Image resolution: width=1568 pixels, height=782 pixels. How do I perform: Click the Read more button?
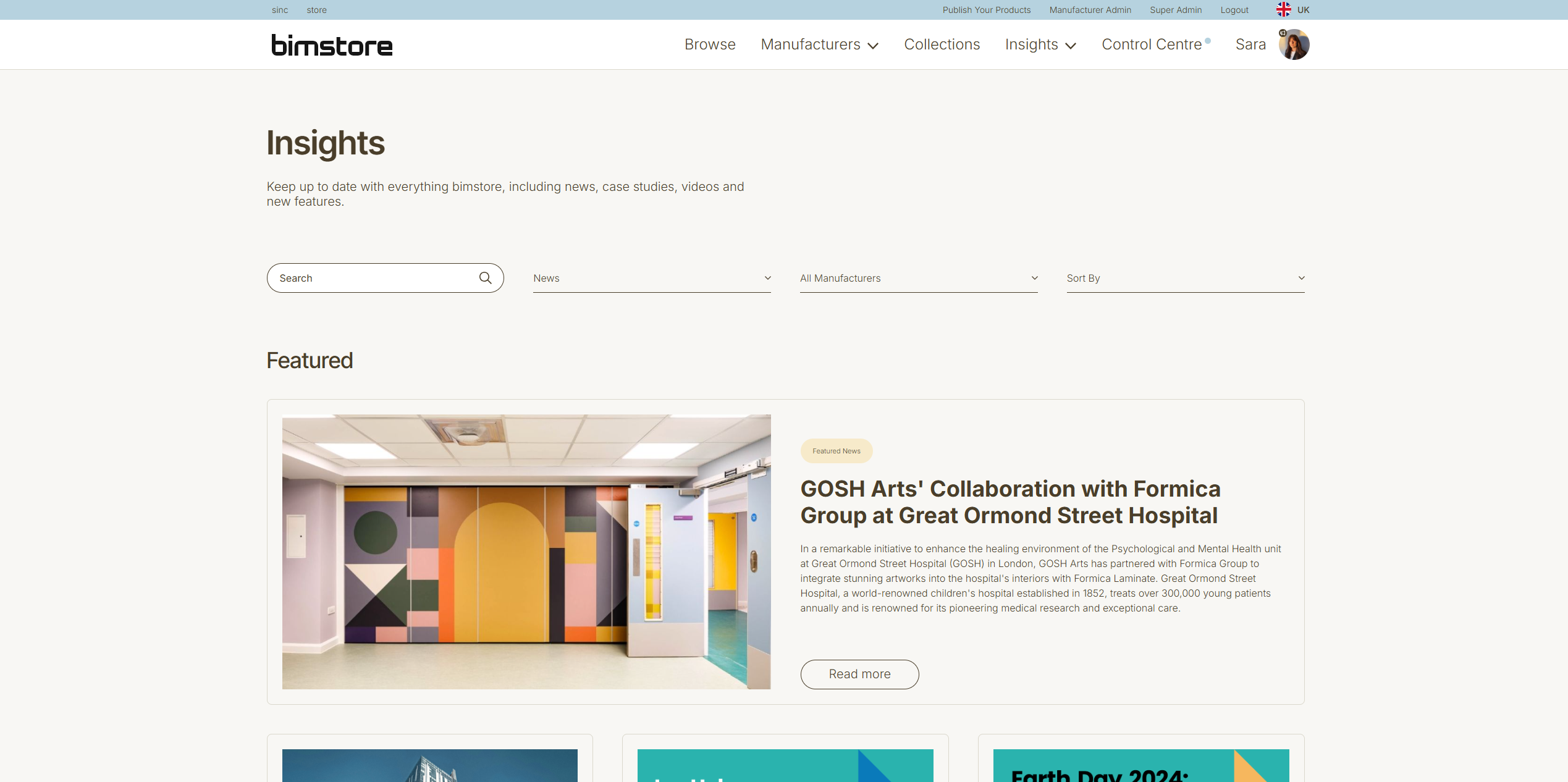pyautogui.click(x=859, y=674)
